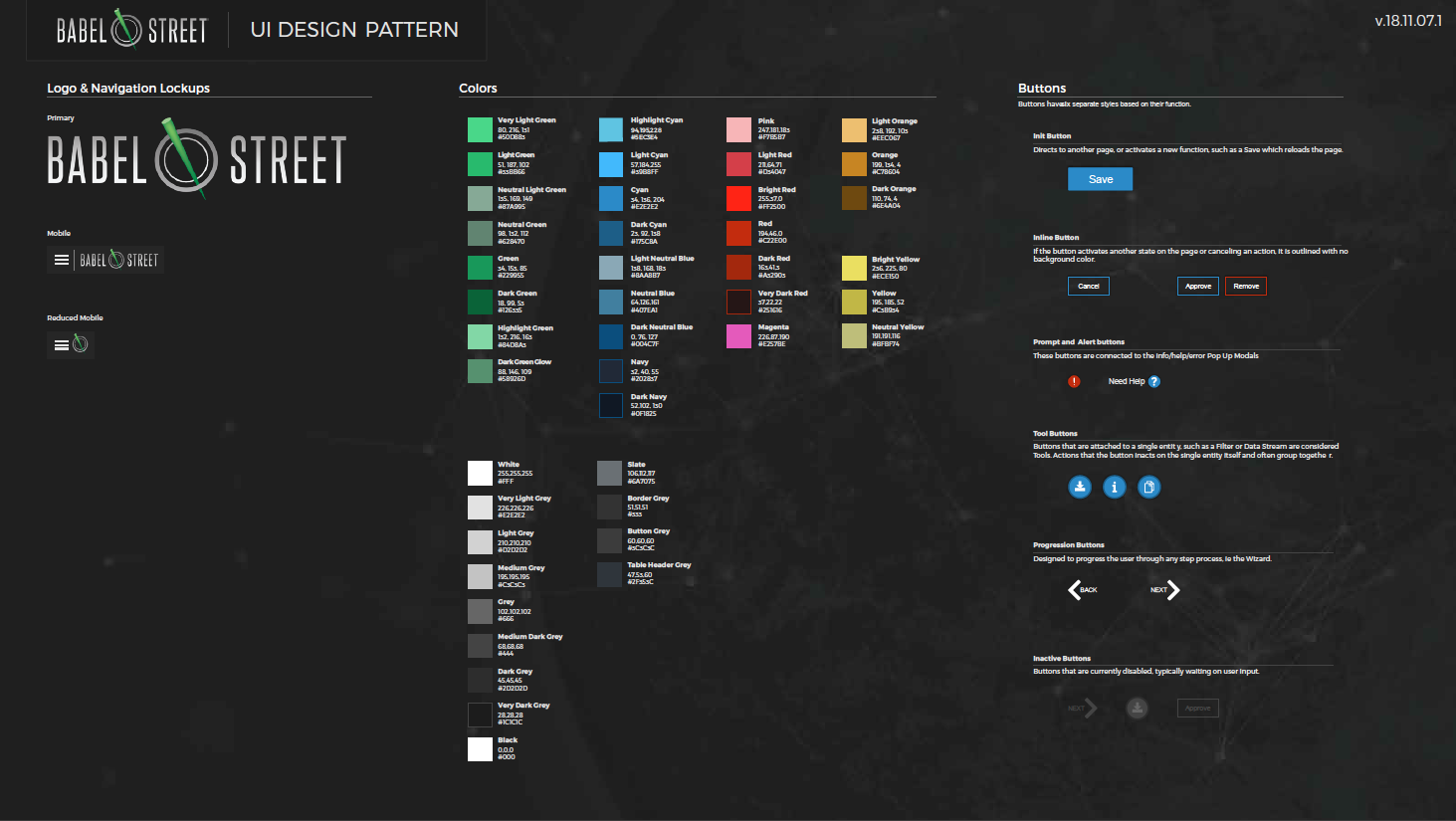This screenshot has height=821, width=1456.
Task: Click the white NEXT chevron progression button
Action: click(x=1165, y=590)
